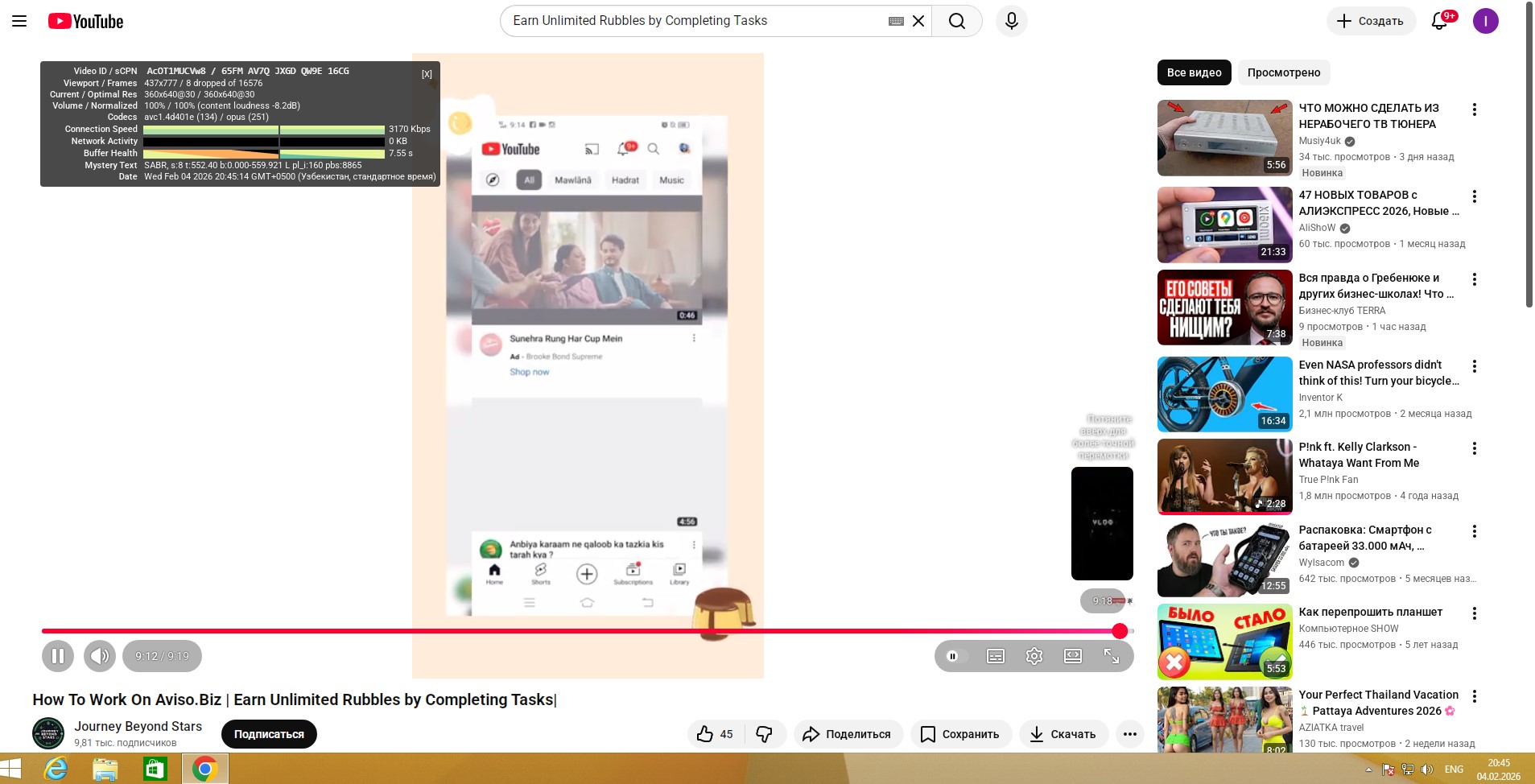This screenshot has height=784, width=1535.
Task: Open the Musiy4uk channel link
Action: [x=1318, y=141]
